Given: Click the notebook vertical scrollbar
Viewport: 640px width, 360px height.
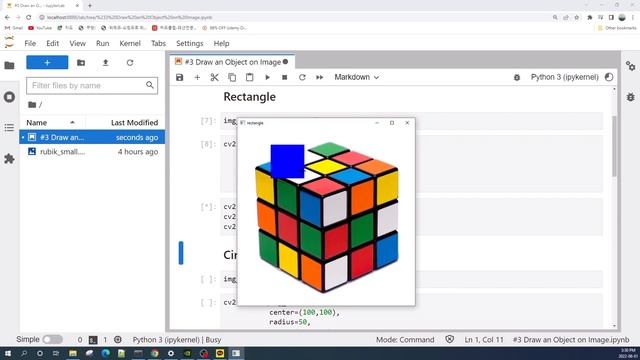Looking at the screenshot, I should 615,147.
